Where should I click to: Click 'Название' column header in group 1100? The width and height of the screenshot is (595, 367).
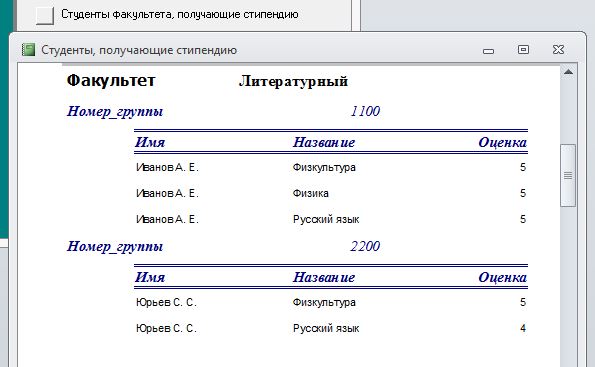tap(324, 142)
